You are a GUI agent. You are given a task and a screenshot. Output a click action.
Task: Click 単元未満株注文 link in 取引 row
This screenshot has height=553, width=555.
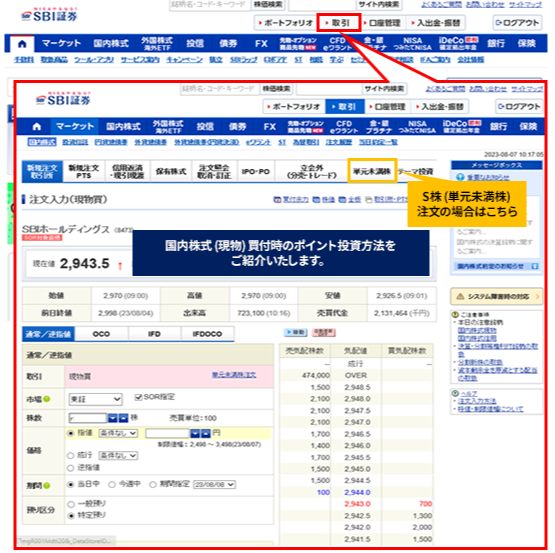point(234,375)
